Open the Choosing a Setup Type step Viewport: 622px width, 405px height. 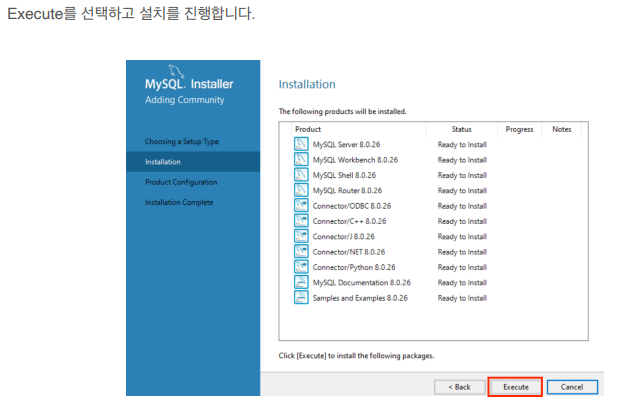point(182,142)
